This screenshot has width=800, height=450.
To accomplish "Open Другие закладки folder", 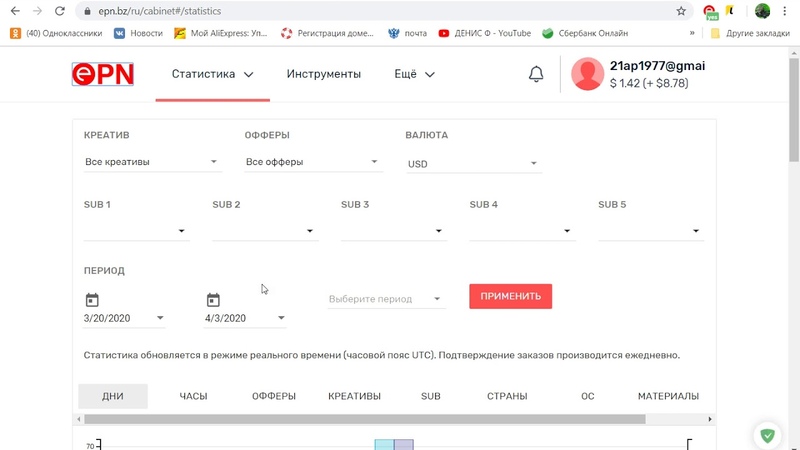I will pos(750,33).
